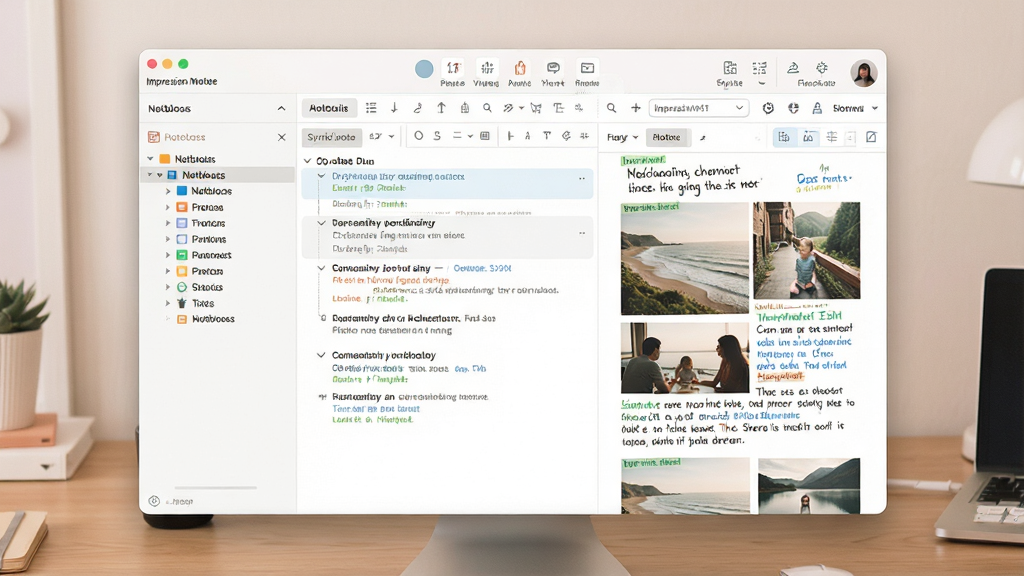The image size is (1024, 576).
Task: Click the gear icon near the profile avatar
Action: [822, 68]
